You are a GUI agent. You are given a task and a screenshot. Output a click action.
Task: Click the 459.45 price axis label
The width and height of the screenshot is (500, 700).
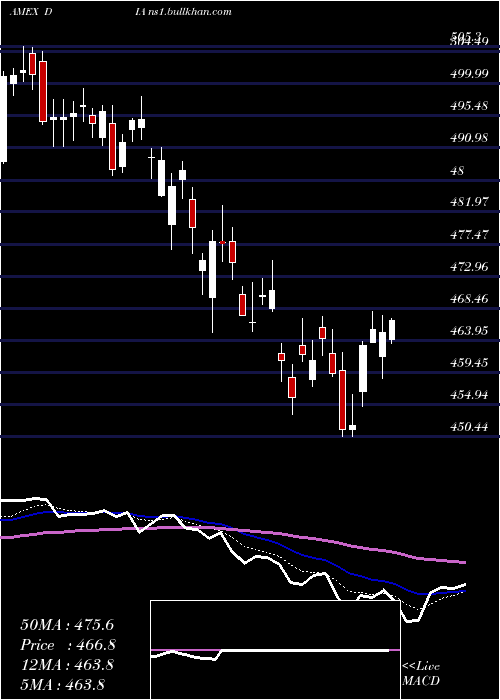[469, 363]
